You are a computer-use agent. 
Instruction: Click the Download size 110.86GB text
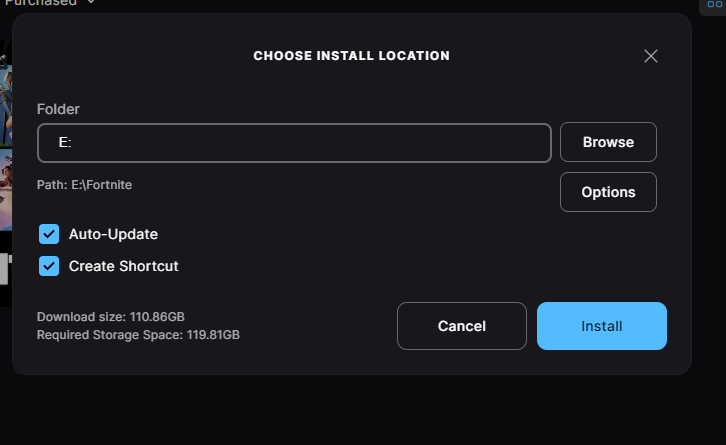(111, 317)
